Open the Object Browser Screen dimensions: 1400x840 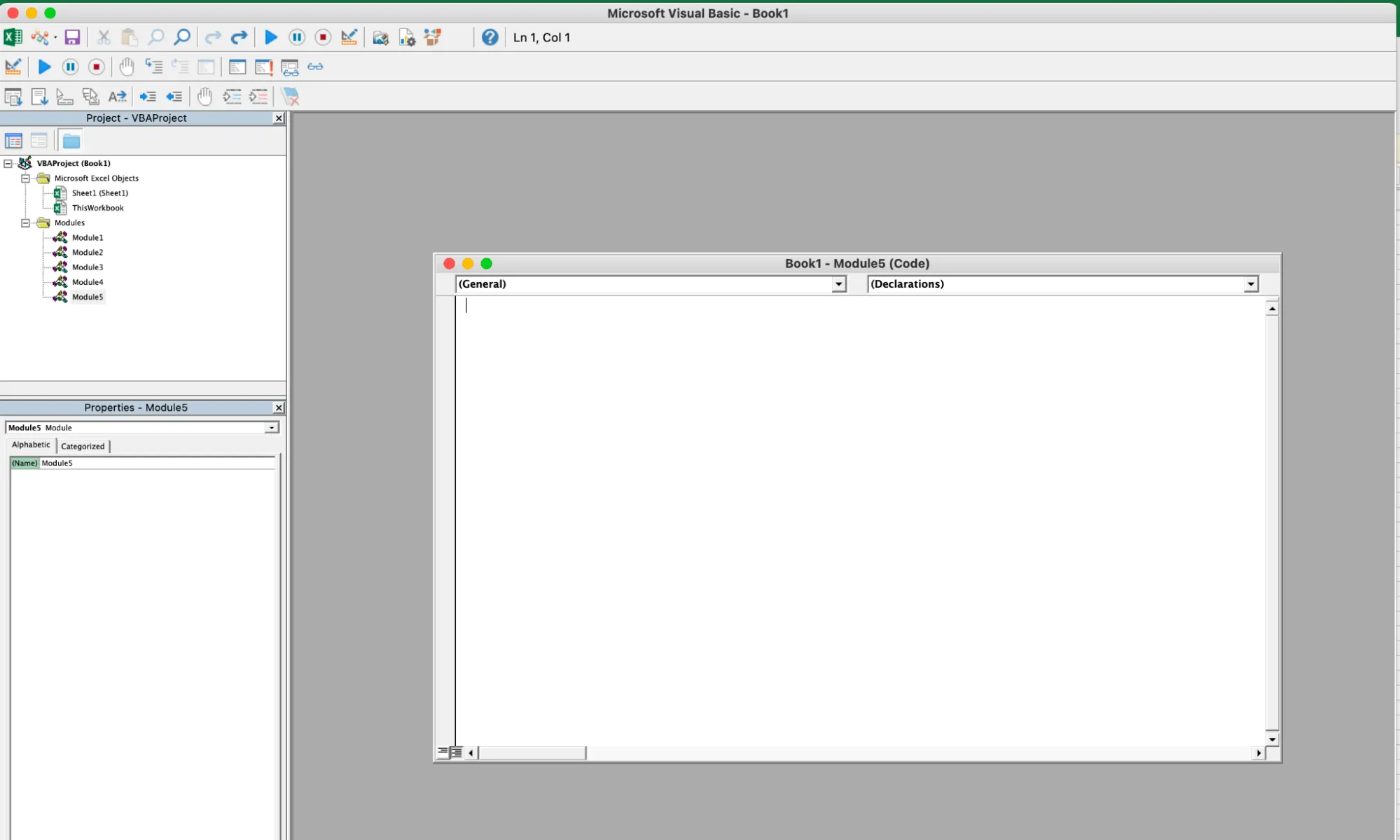coord(432,37)
